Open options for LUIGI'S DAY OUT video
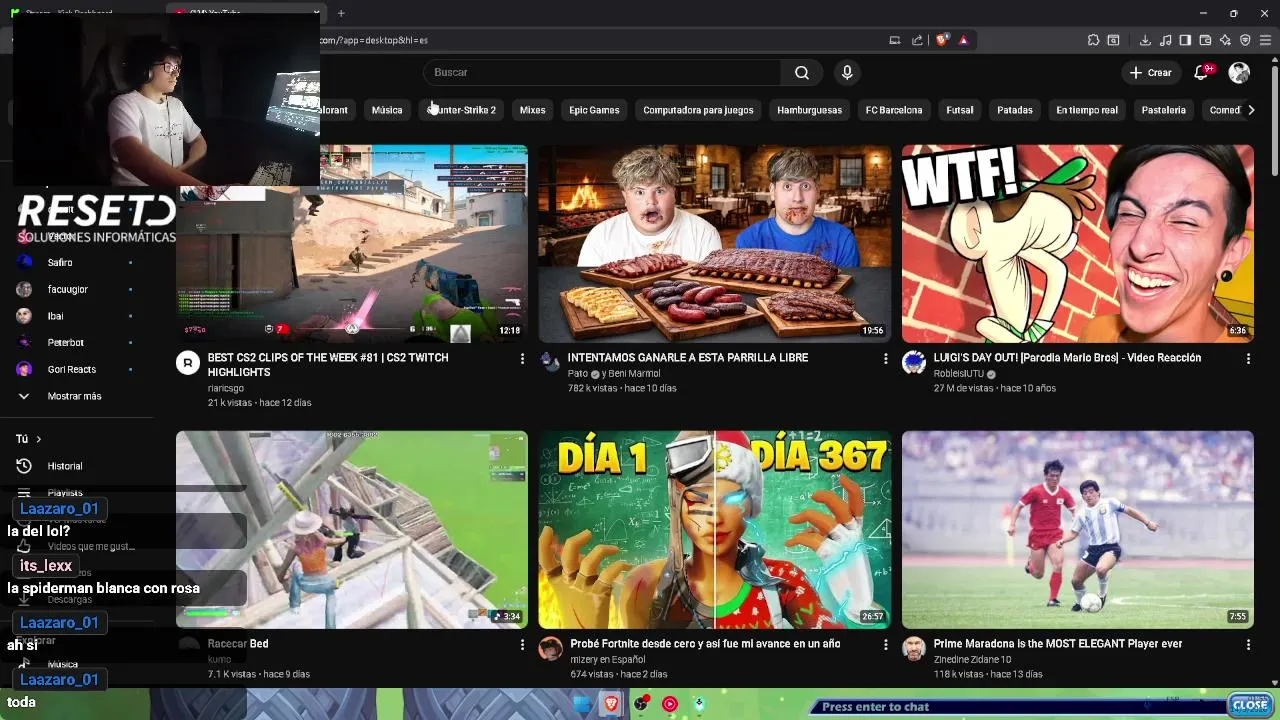1280x720 pixels. coord(1248,358)
